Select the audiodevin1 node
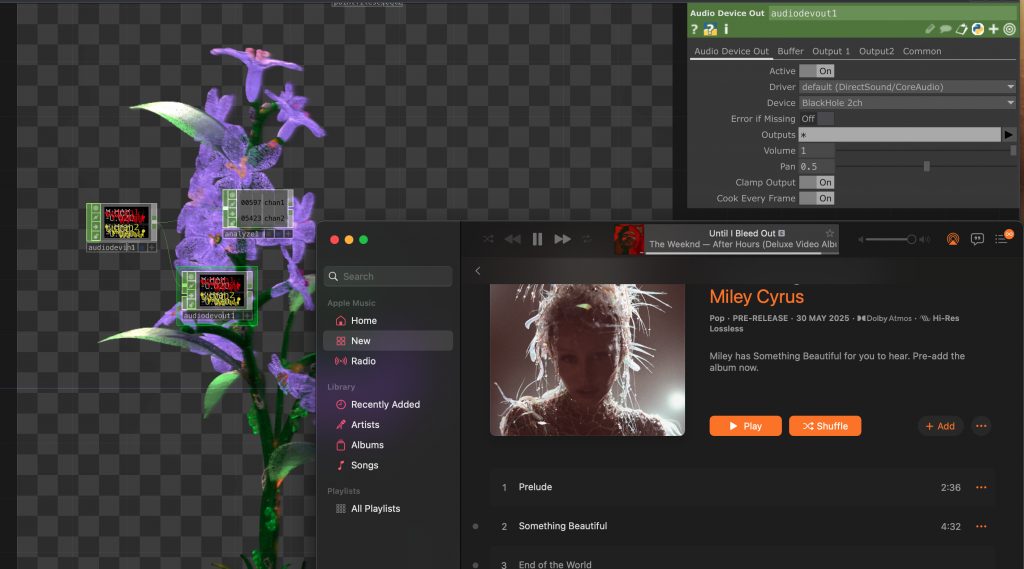The width and height of the screenshot is (1024, 569). click(x=121, y=227)
